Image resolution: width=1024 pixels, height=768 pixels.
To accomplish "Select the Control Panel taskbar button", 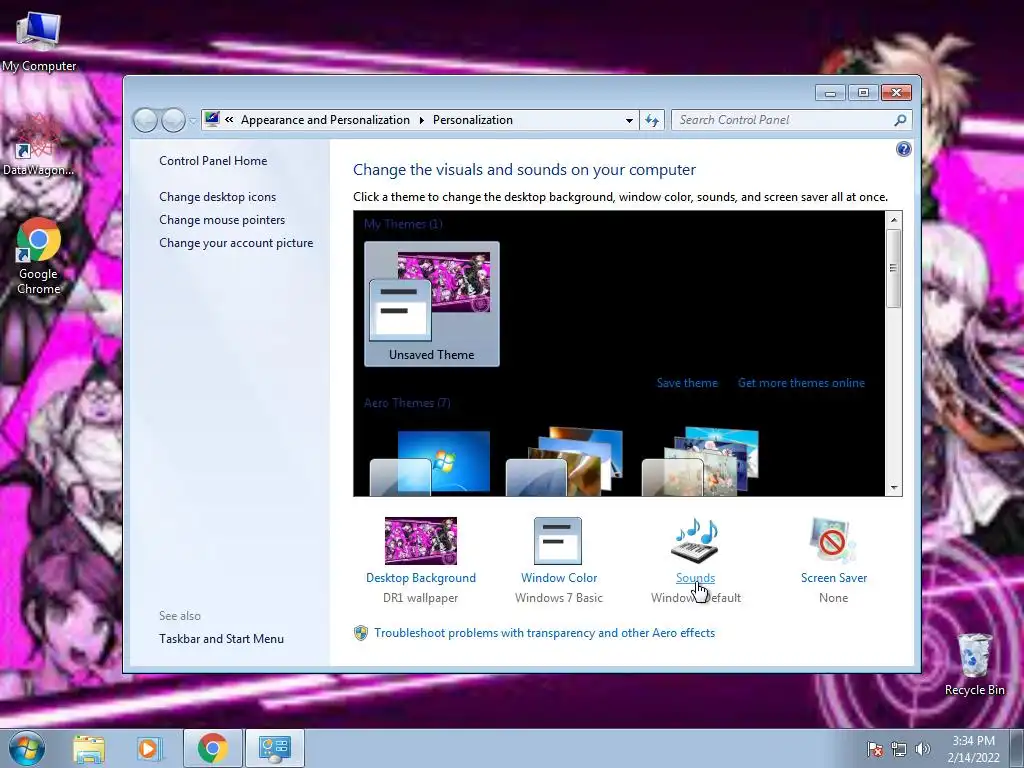I will [x=274, y=748].
